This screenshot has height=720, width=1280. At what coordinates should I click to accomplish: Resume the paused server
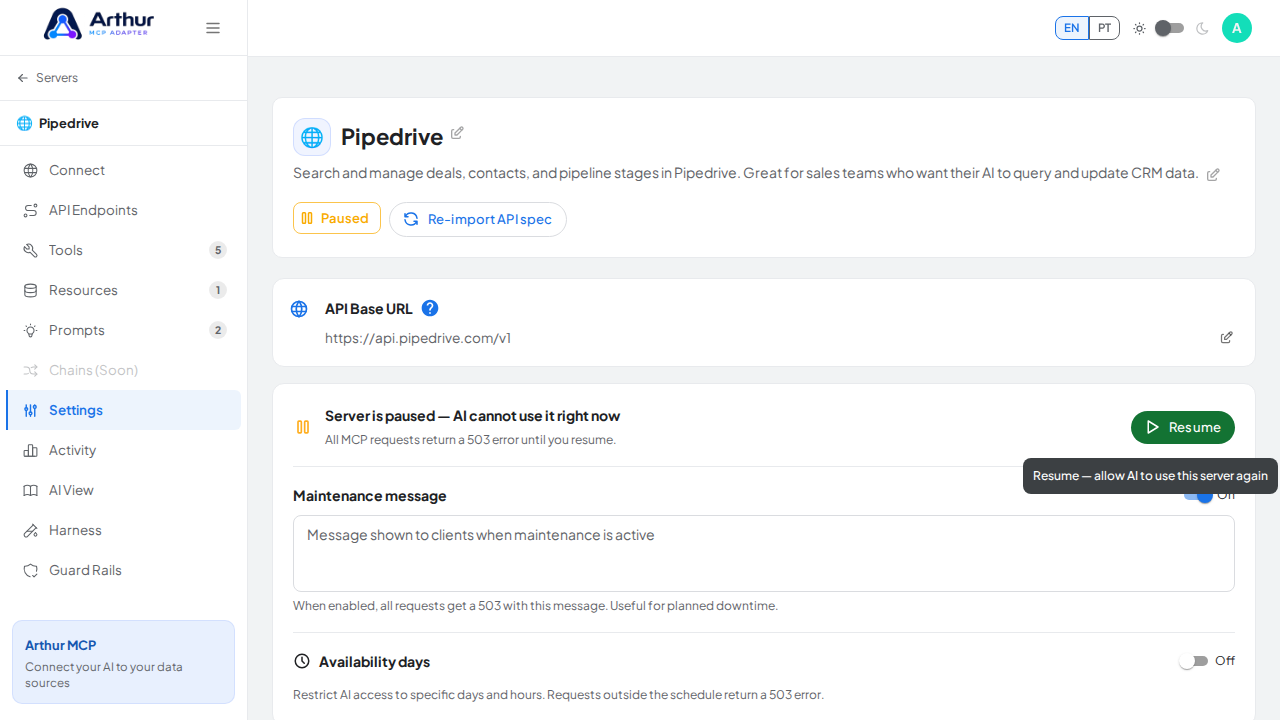pos(1183,427)
